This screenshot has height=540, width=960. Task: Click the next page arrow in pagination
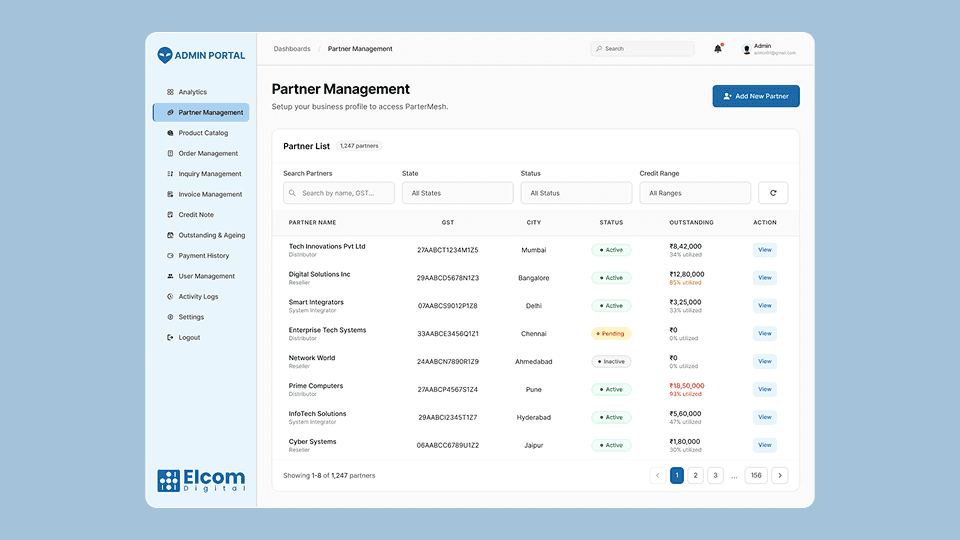pyautogui.click(x=780, y=476)
